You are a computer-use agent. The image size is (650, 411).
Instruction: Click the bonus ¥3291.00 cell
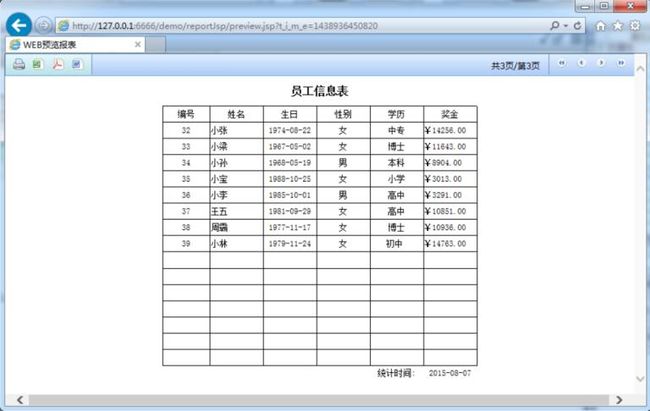pos(450,195)
